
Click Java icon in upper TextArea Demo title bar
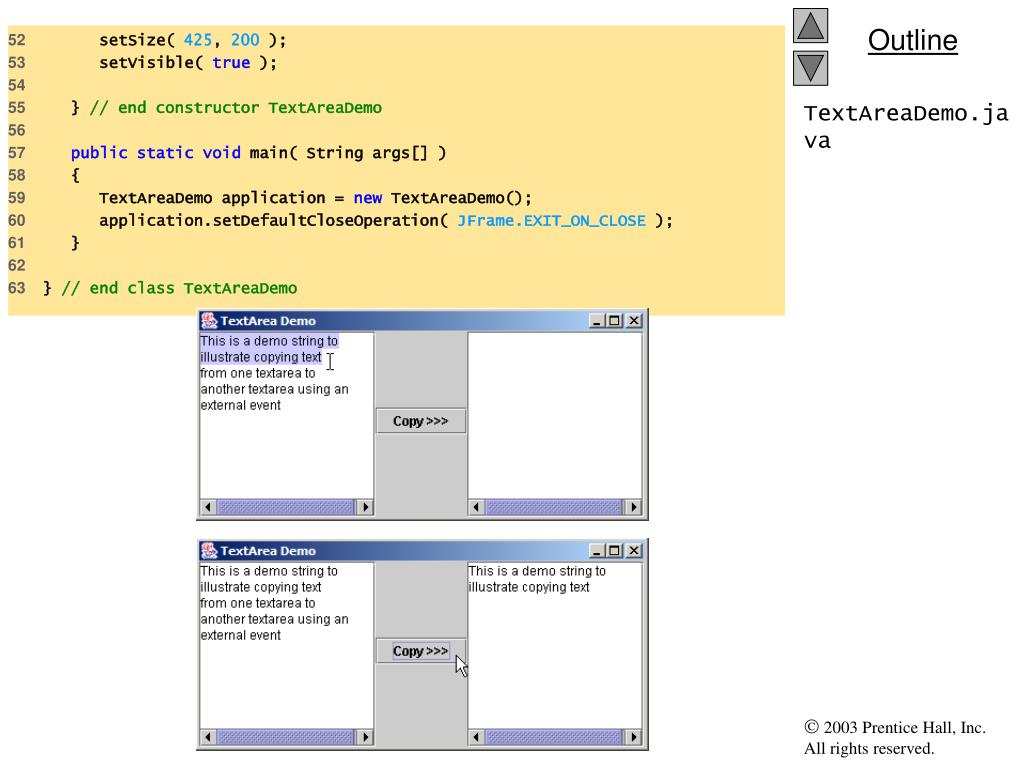tap(209, 321)
